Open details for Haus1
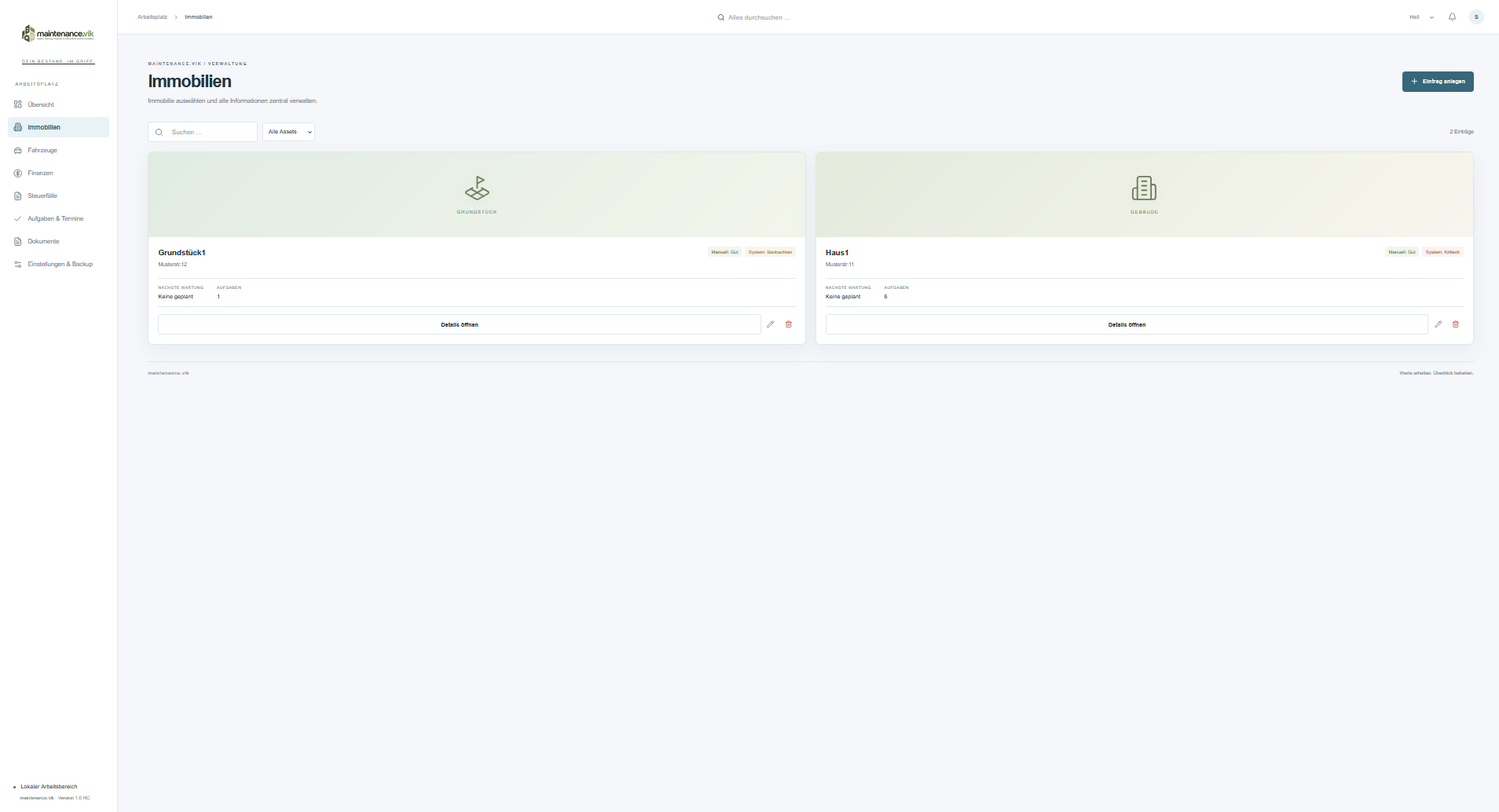1499x812 pixels. [x=1127, y=324]
